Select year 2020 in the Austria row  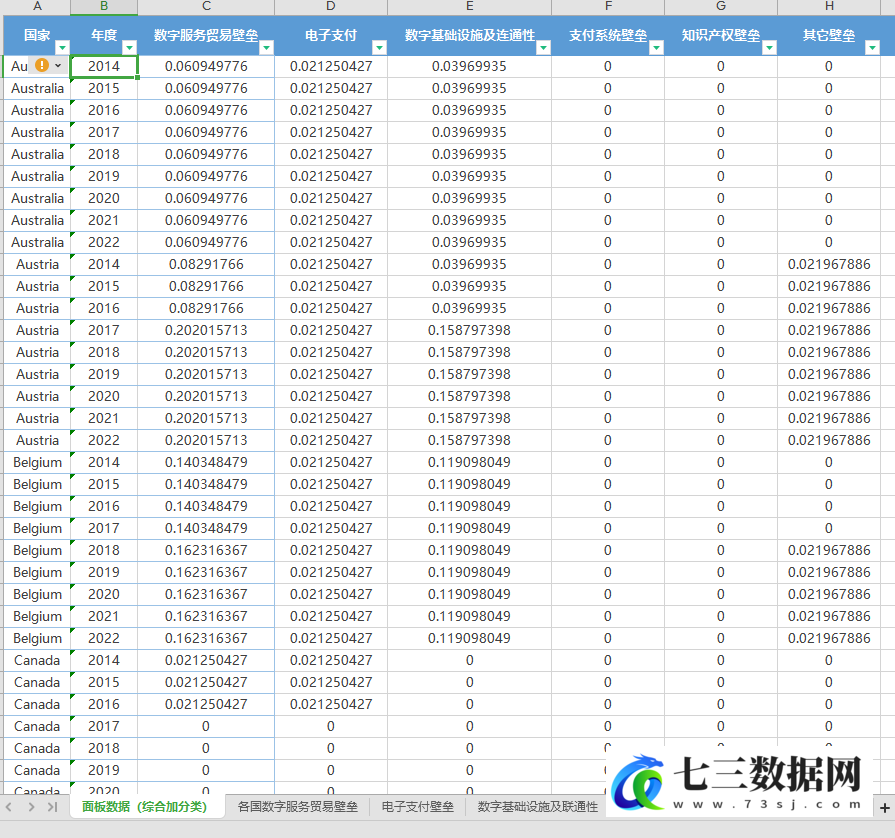coord(104,396)
